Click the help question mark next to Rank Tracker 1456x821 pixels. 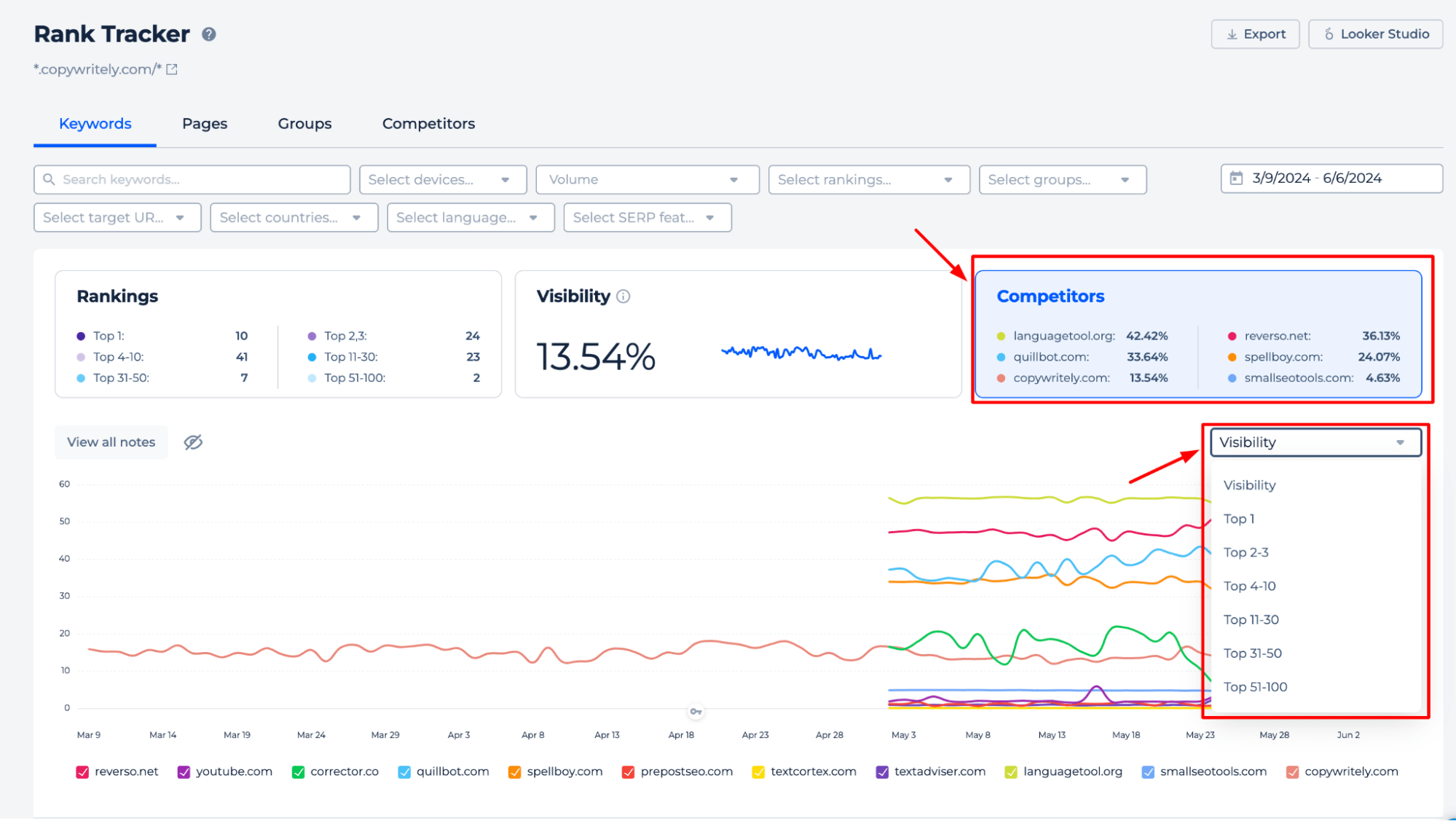(x=209, y=34)
